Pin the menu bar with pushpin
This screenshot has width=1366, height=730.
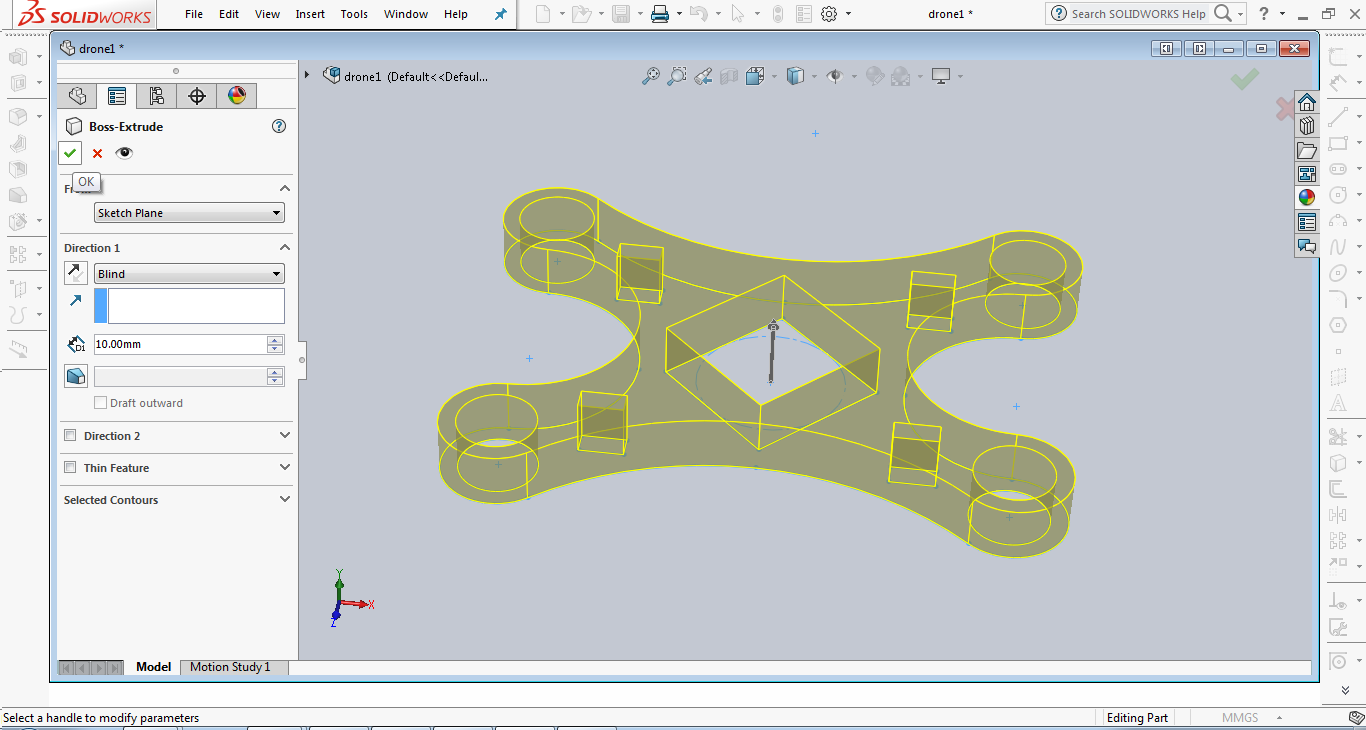point(501,14)
